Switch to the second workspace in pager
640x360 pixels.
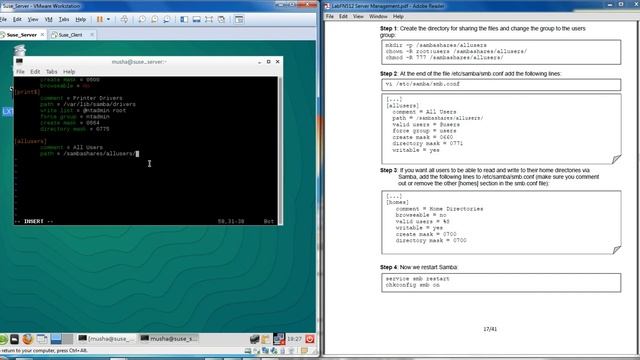click(67, 339)
